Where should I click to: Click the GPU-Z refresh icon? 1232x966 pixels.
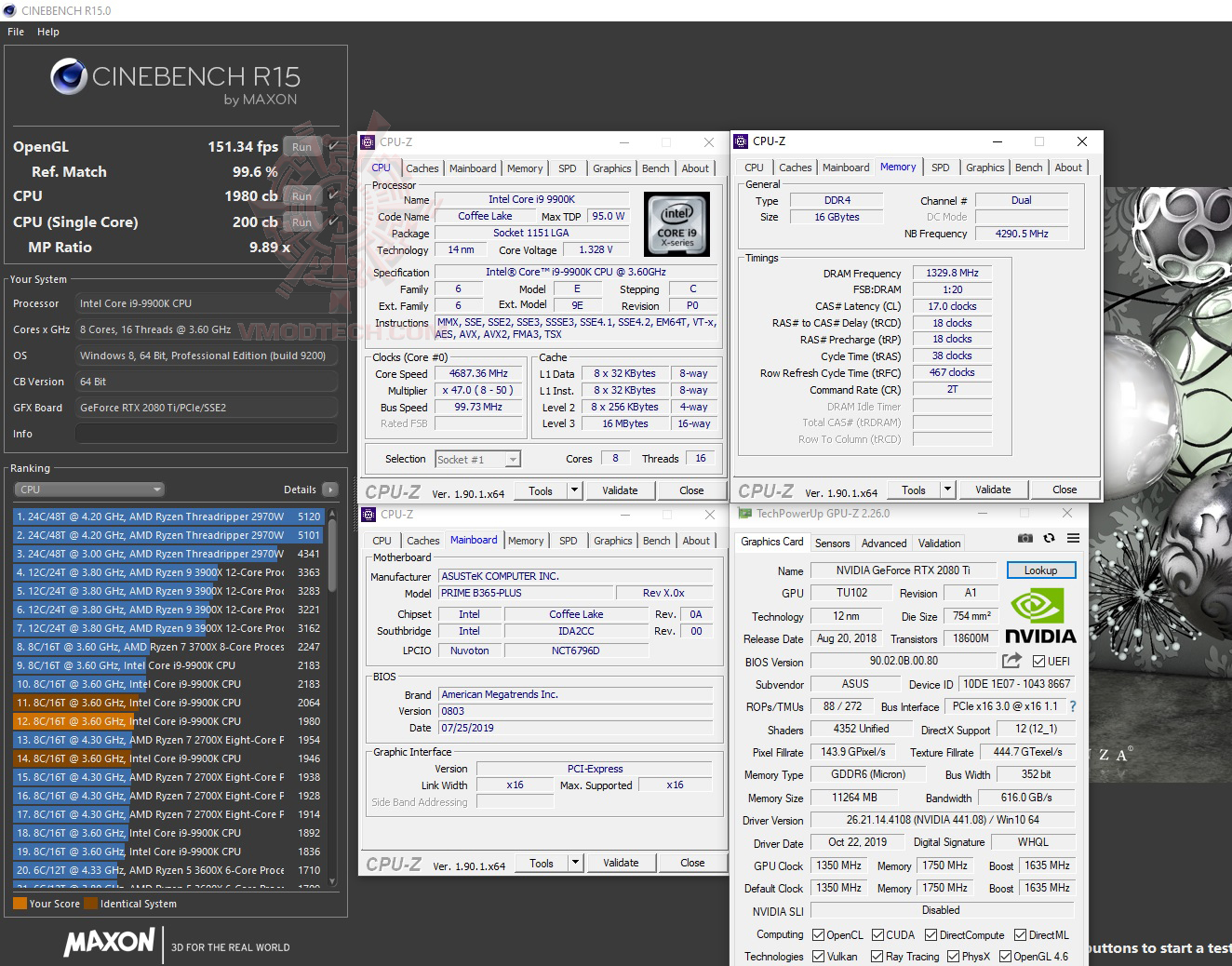tap(1049, 538)
